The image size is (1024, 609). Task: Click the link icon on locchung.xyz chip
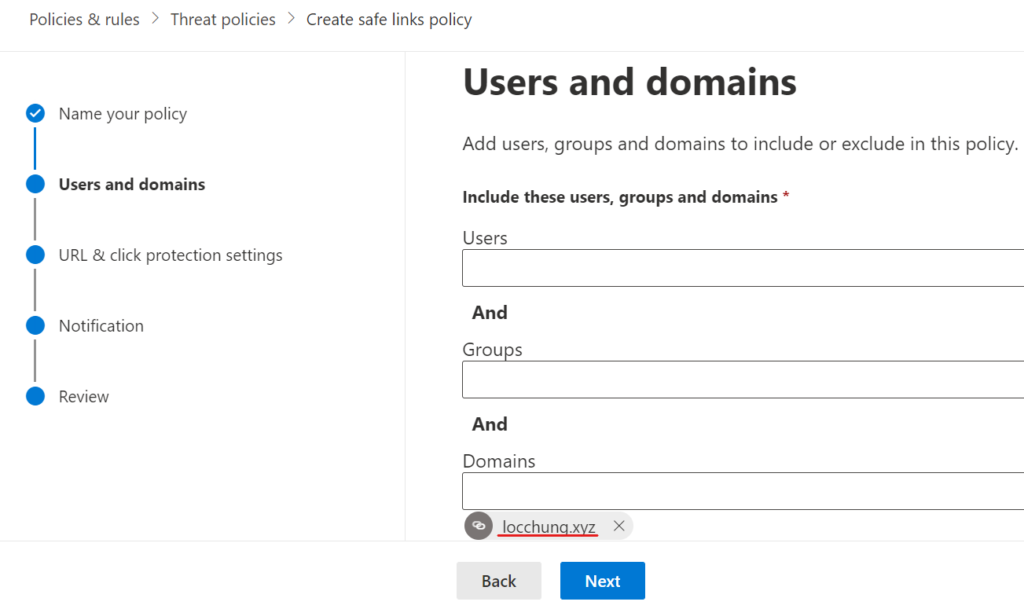point(479,525)
